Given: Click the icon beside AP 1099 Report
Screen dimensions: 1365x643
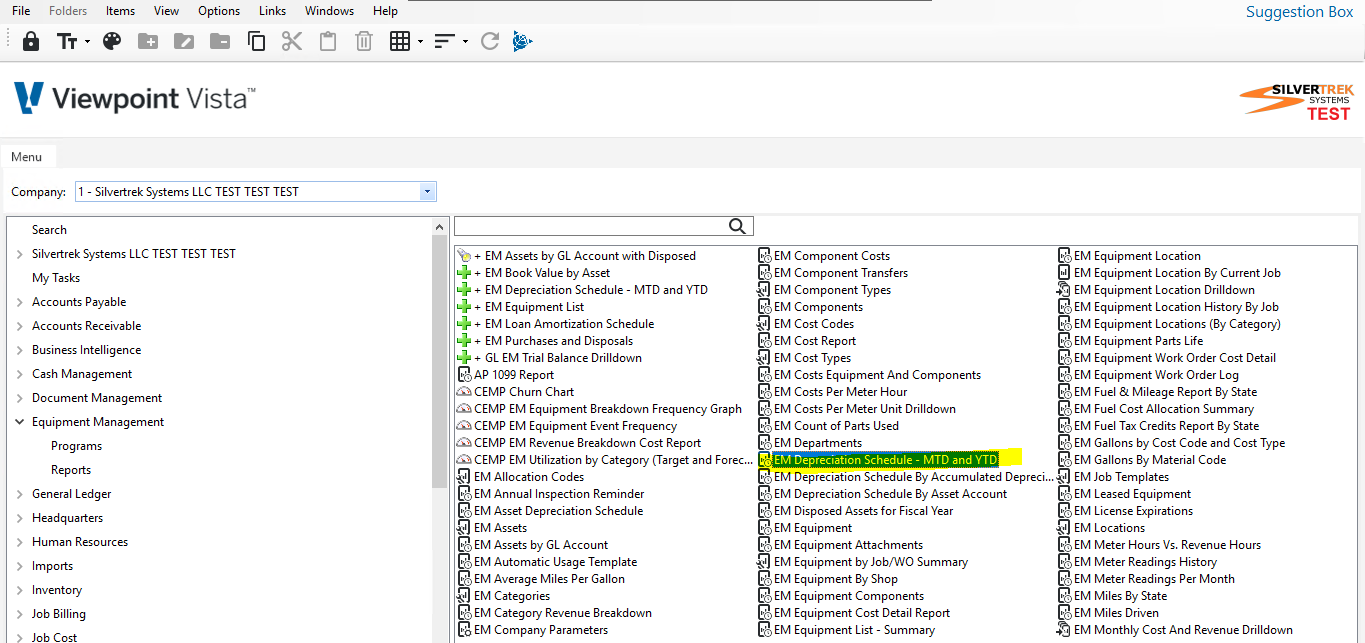Looking at the screenshot, I should point(464,375).
